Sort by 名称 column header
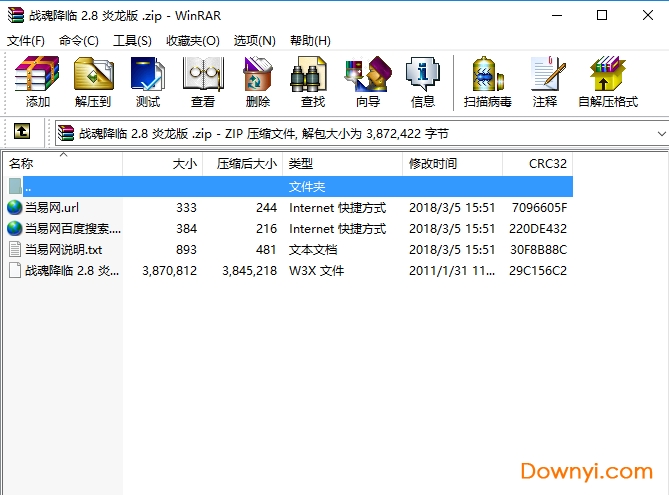This screenshot has height=495, width=669. click(x=63, y=163)
